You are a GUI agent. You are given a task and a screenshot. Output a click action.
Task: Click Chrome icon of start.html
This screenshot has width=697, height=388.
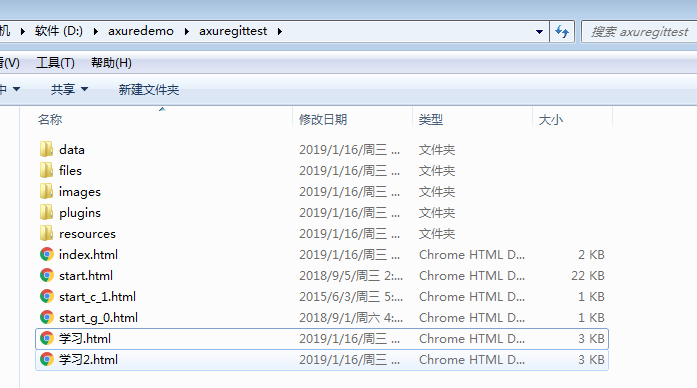(x=47, y=275)
